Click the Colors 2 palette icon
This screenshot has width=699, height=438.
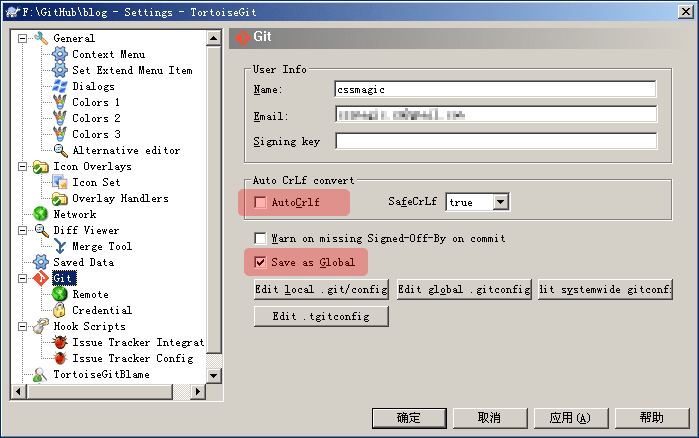[x=60, y=119]
